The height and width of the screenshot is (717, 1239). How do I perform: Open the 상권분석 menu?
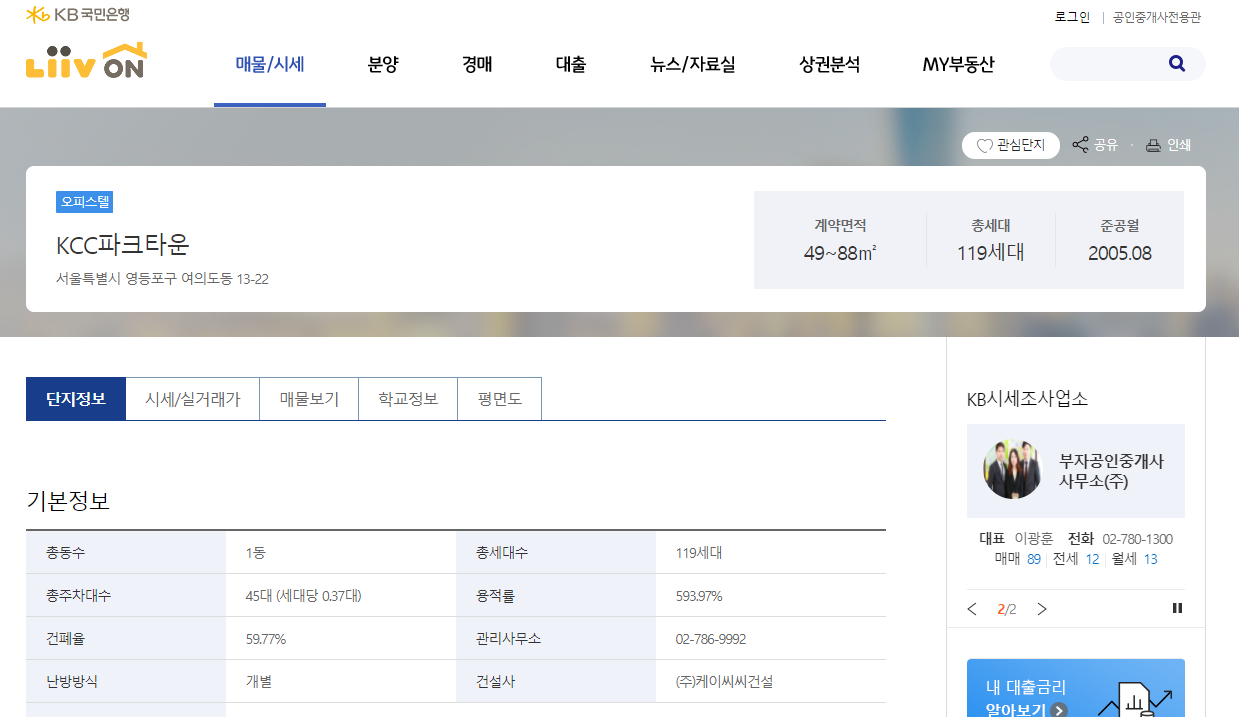(829, 65)
